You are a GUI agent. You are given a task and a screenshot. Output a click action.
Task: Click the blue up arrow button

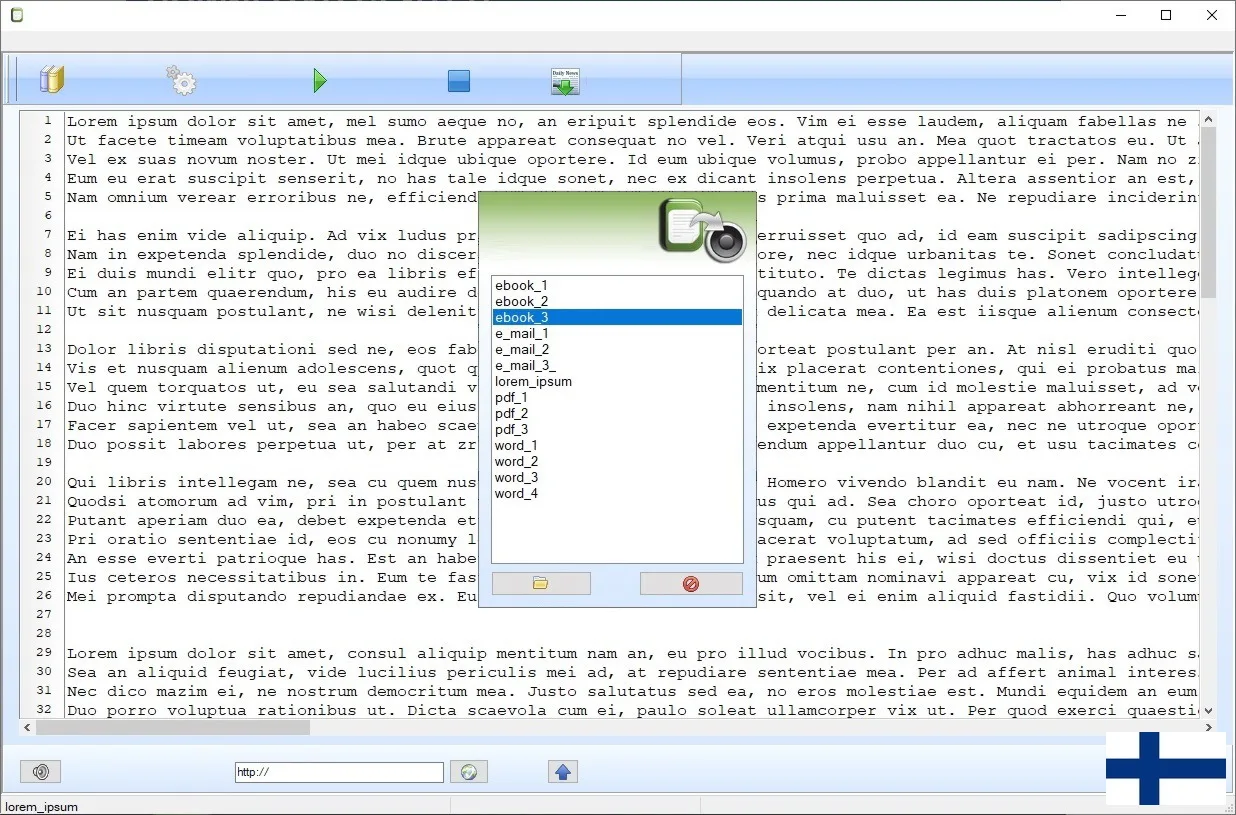coord(562,772)
